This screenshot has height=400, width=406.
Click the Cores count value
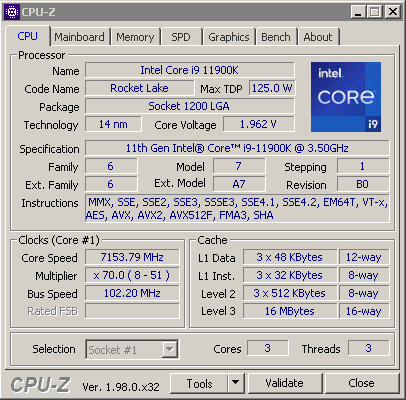(x=268, y=348)
